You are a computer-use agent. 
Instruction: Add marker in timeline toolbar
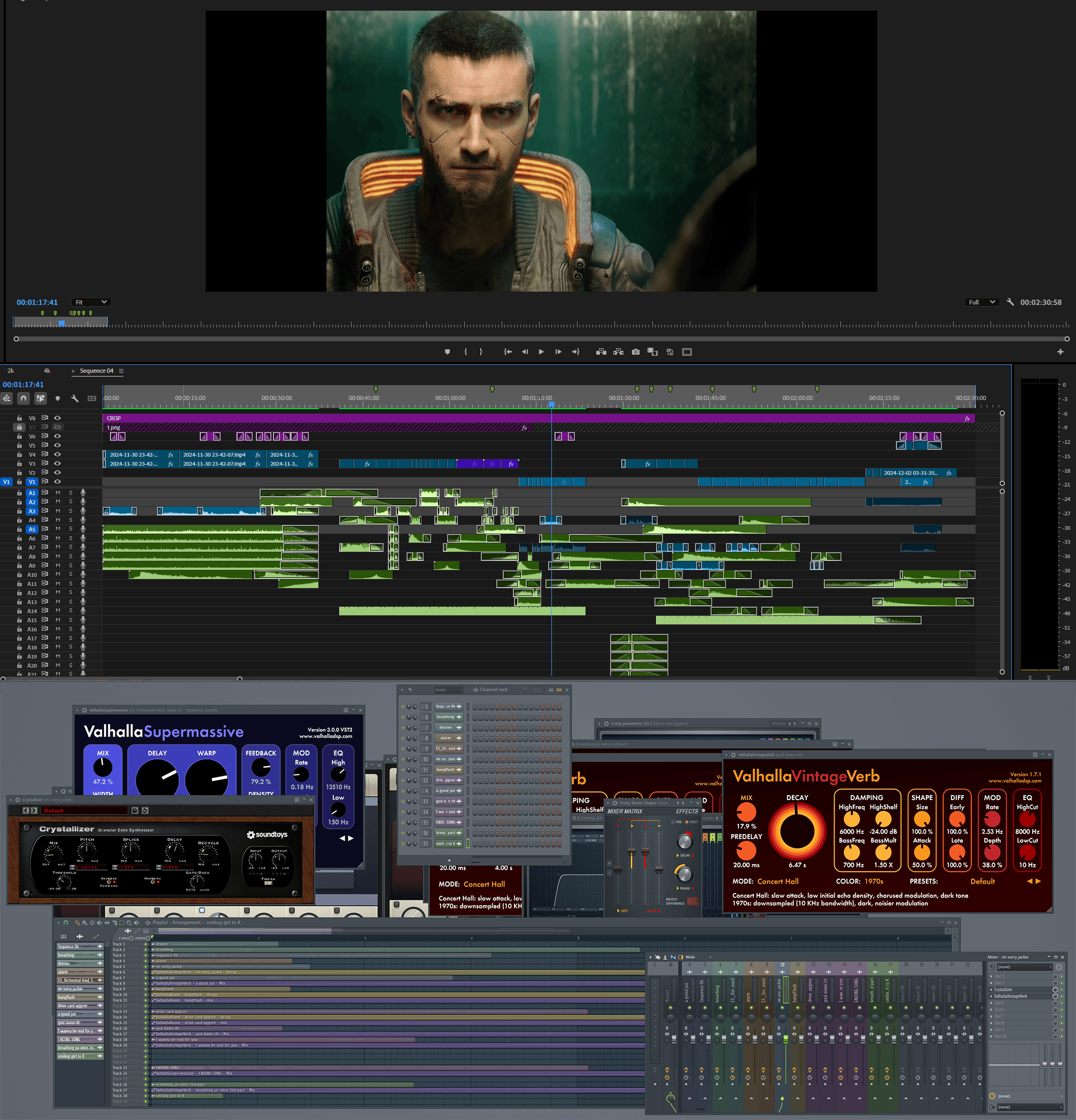tap(58, 398)
